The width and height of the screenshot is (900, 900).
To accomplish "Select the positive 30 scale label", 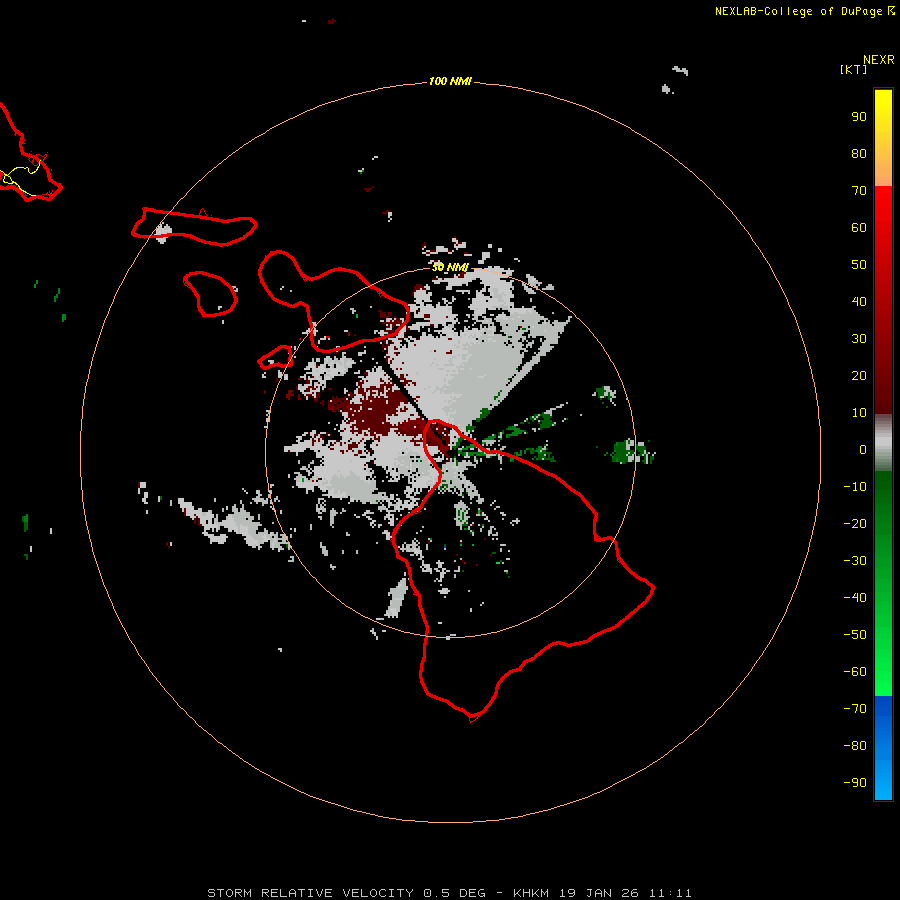I will point(859,339).
